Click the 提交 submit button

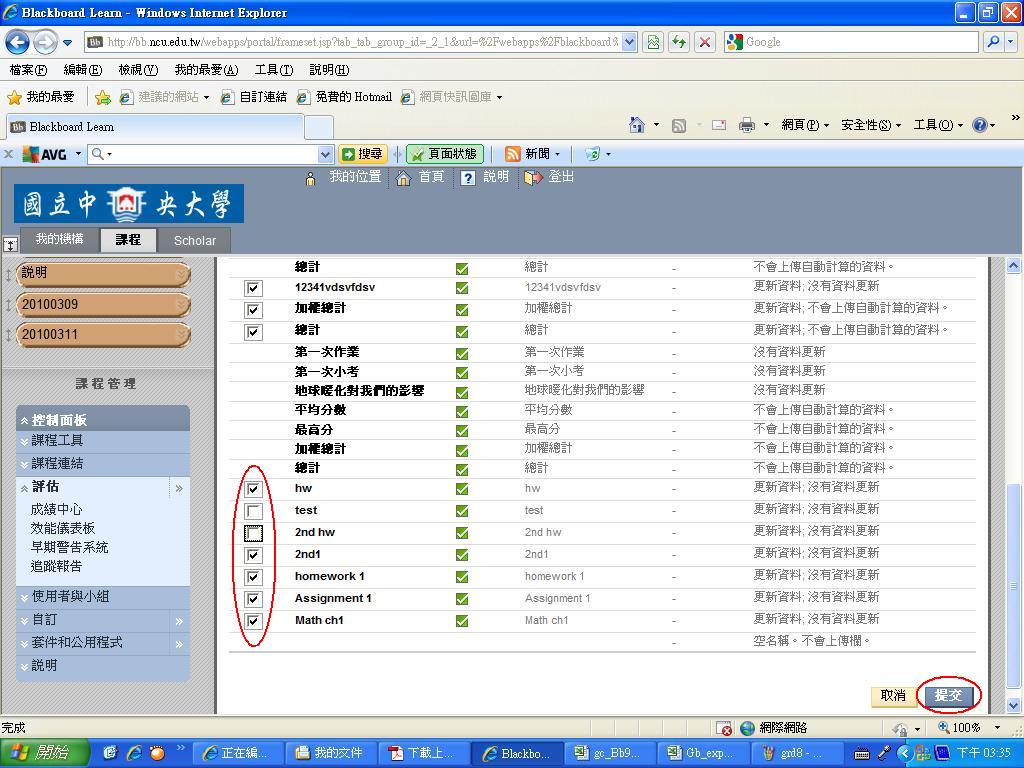947,695
